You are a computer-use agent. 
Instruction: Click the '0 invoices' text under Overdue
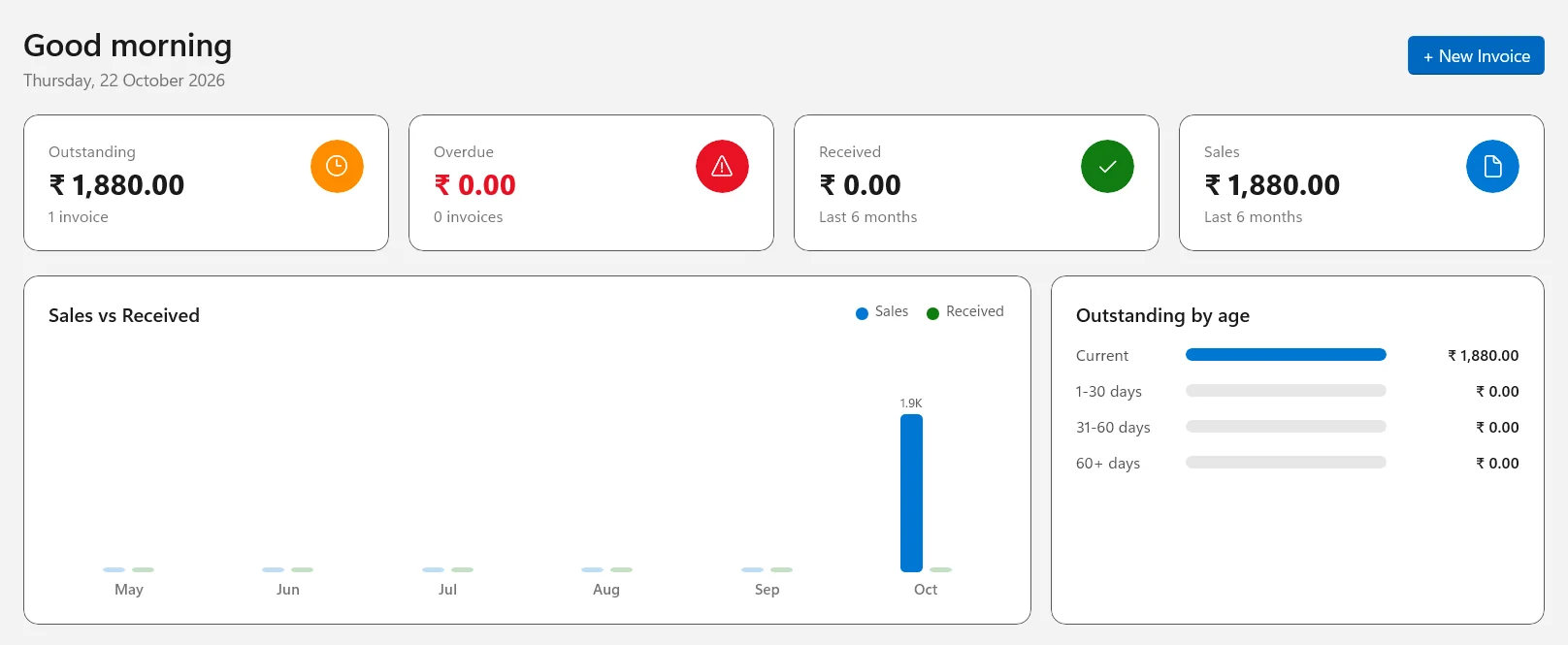tap(469, 217)
